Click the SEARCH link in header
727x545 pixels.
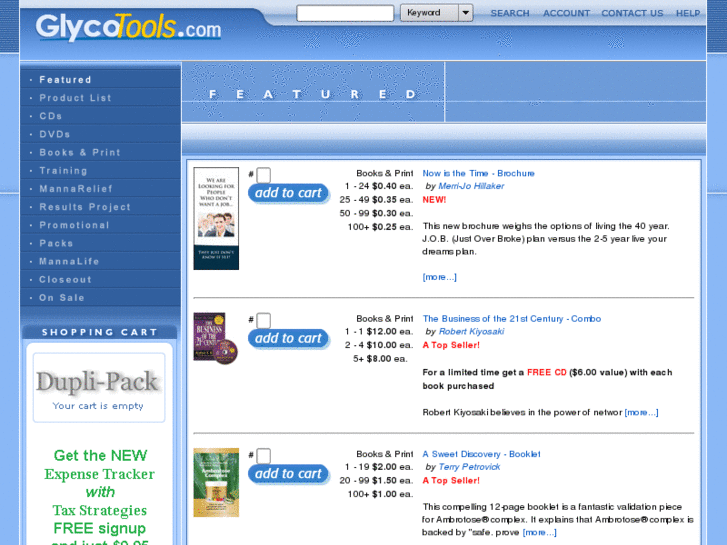pos(510,13)
